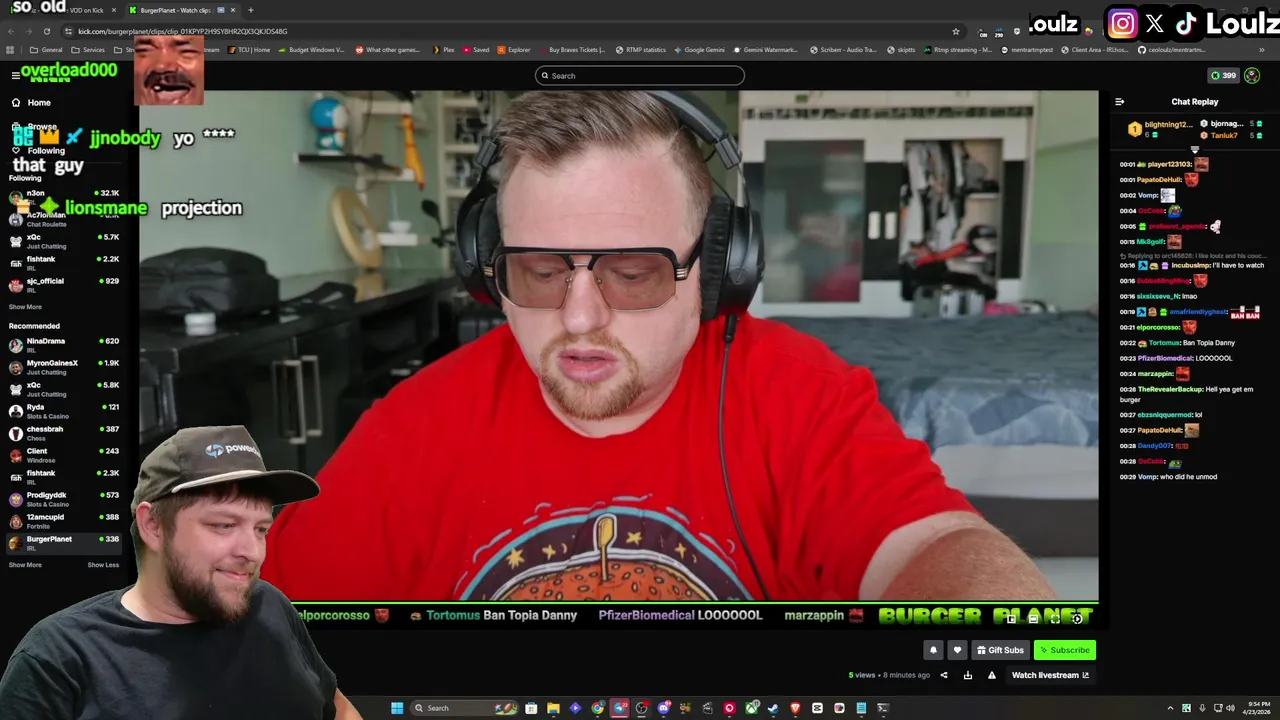Switch to the BurgerPlanet Watch clips tab
1280x720 pixels.
pyautogui.click(x=182, y=10)
